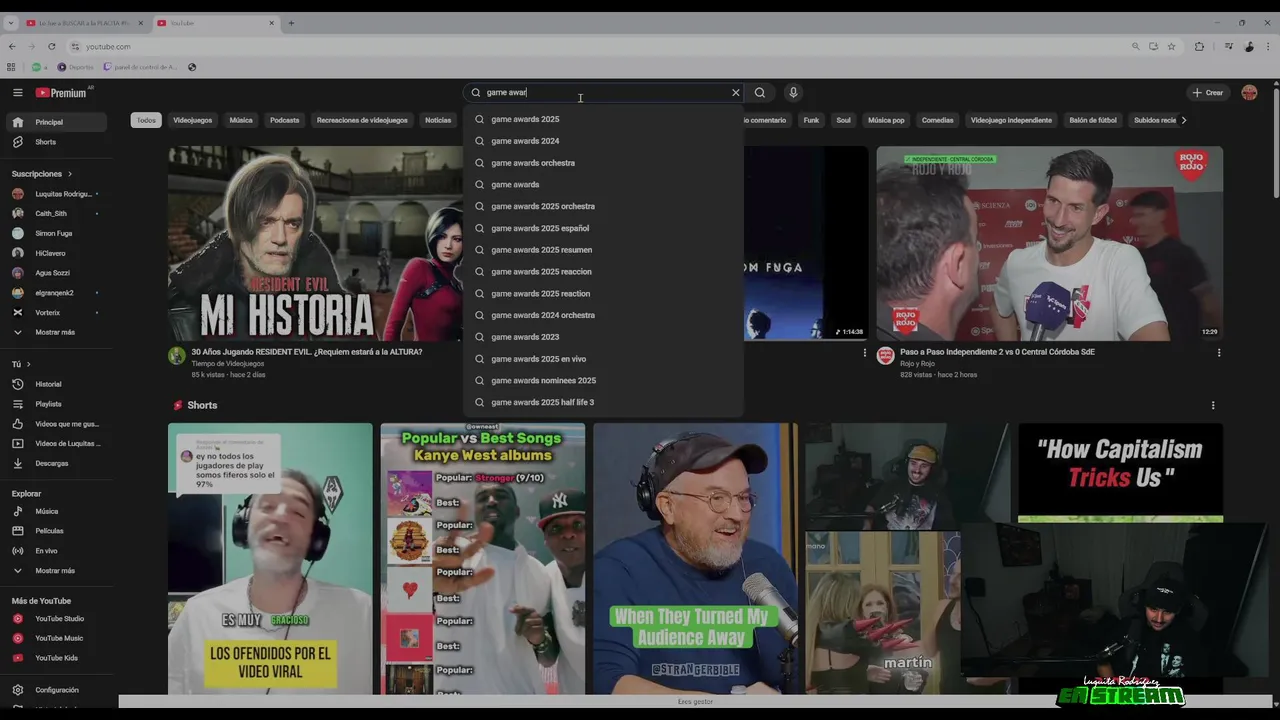
Task: Select "game awards 2025 half life 3"
Action: click(x=603, y=402)
